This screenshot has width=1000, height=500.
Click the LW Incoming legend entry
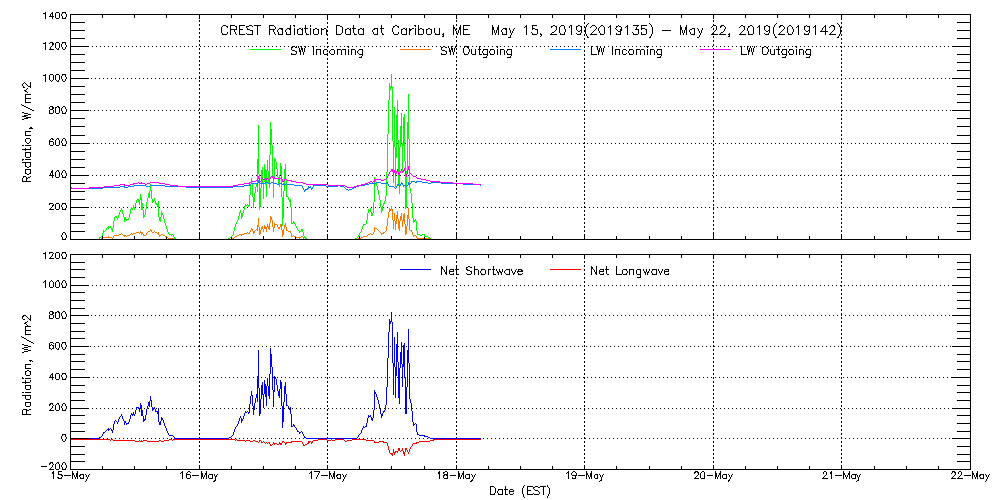click(625, 51)
